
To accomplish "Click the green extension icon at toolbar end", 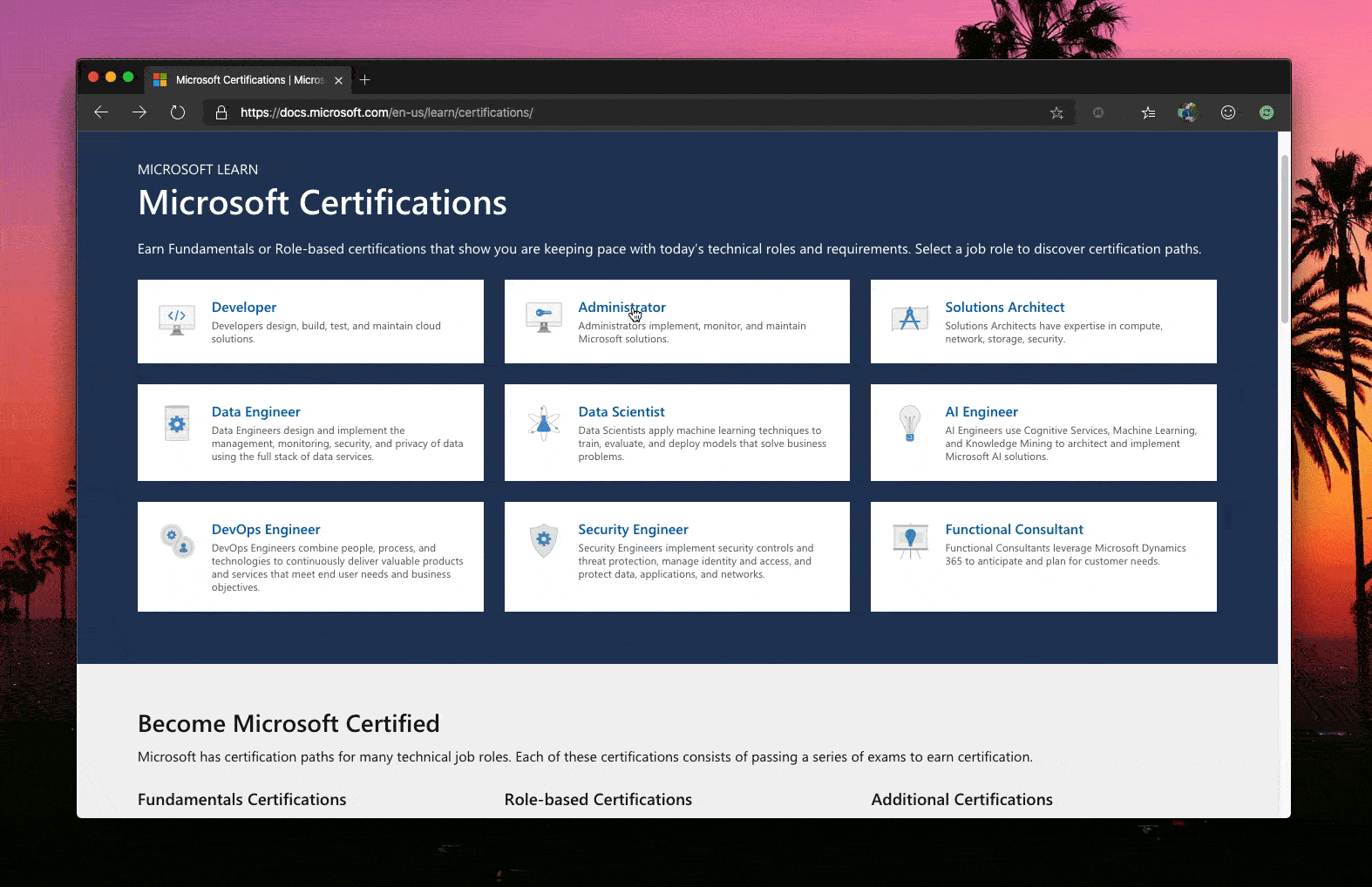I will tap(1267, 112).
